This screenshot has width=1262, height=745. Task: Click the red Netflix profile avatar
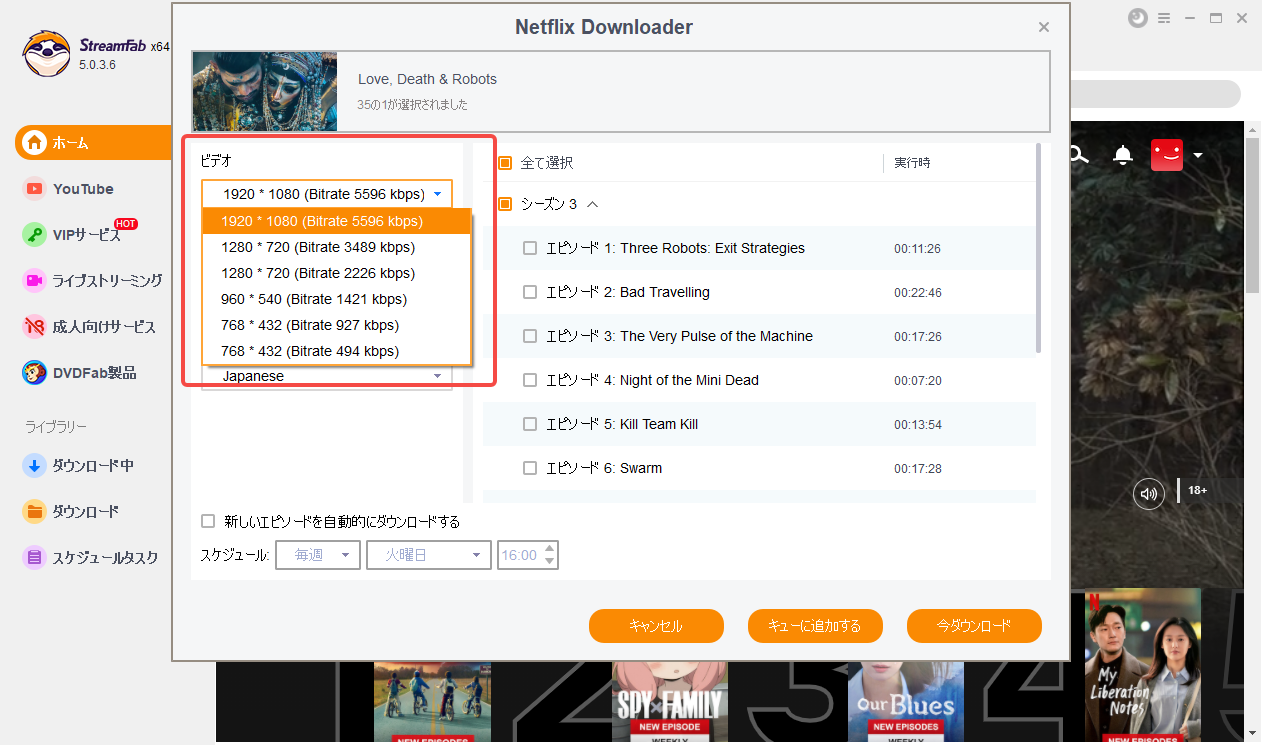(1167, 155)
